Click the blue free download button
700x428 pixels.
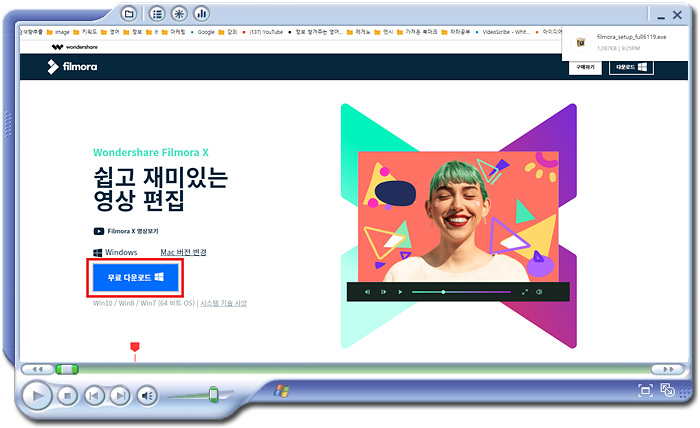[x=135, y=278]
